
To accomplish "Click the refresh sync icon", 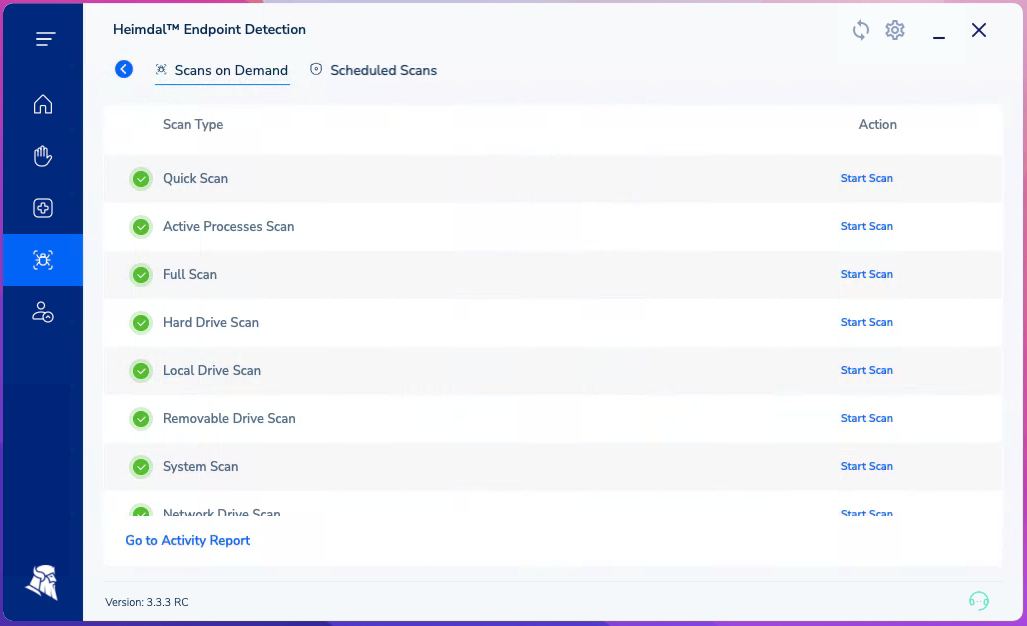I will (x=861, y=30).
